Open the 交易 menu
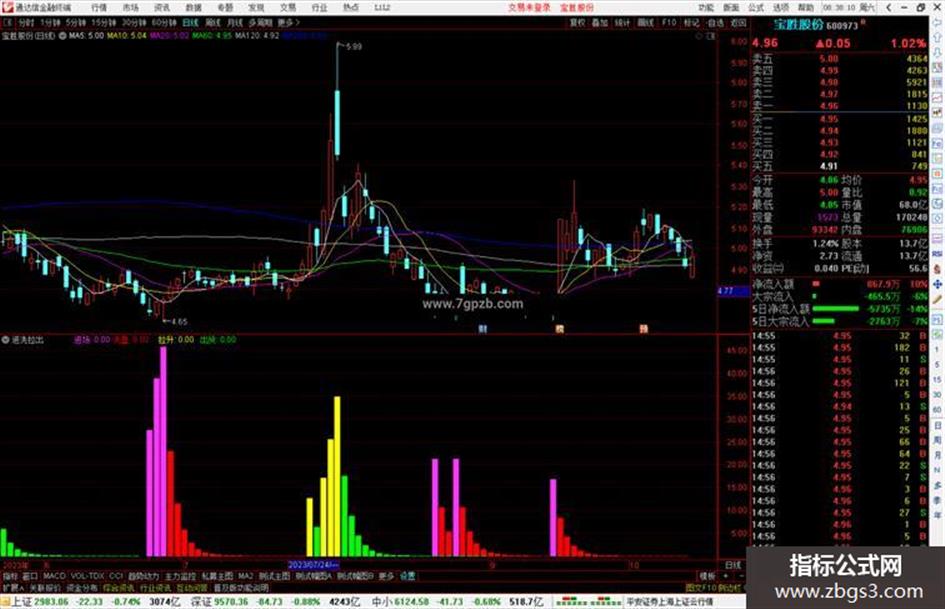Image resolution: width=945 pixels, height=609 pixels. pyautogui.click(x=288, y=8)
